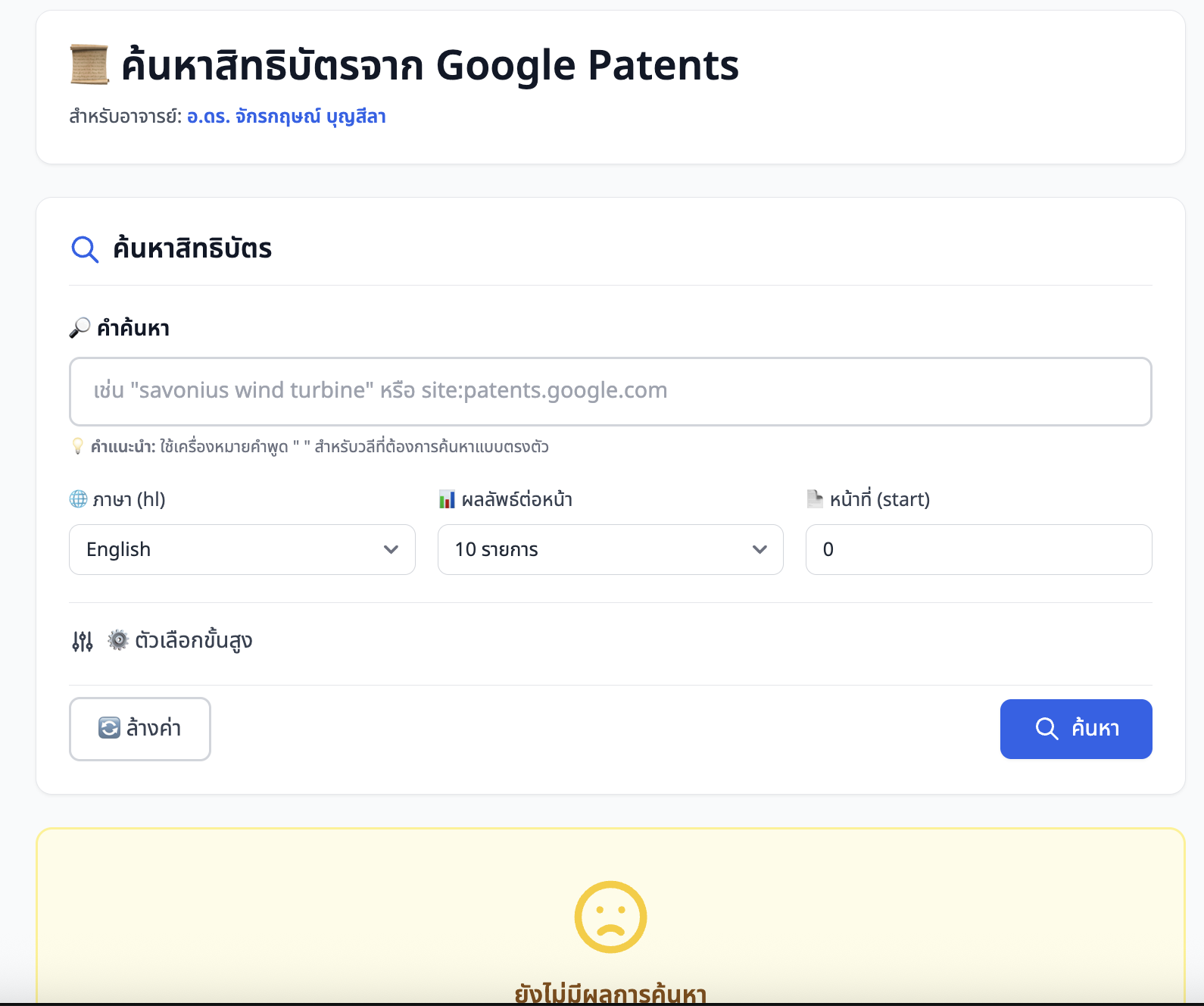Open the 10 รายการ results-per-page dropdown

coord(610,549)
